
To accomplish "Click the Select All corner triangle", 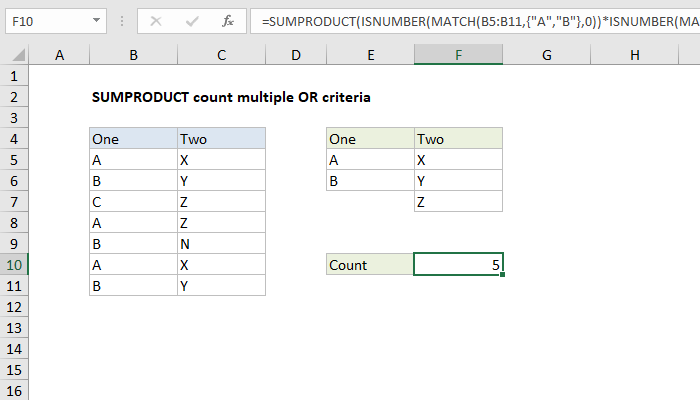I will pyautogui.click(x=18, y=55).
